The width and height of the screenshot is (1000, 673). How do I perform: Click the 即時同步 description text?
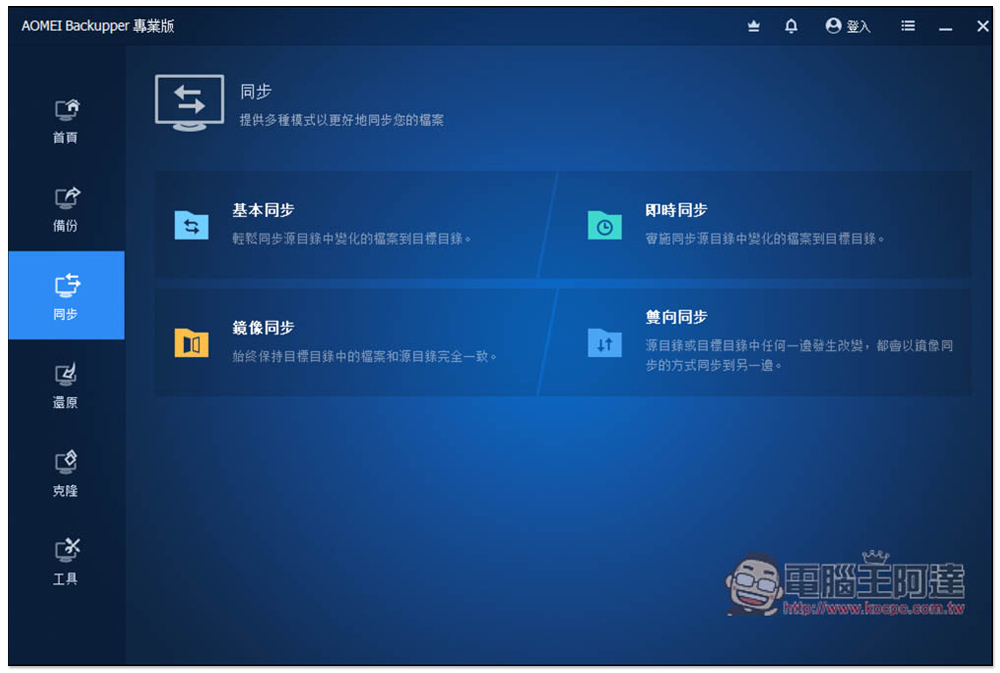pyautogui.click(x=765, y=239)
